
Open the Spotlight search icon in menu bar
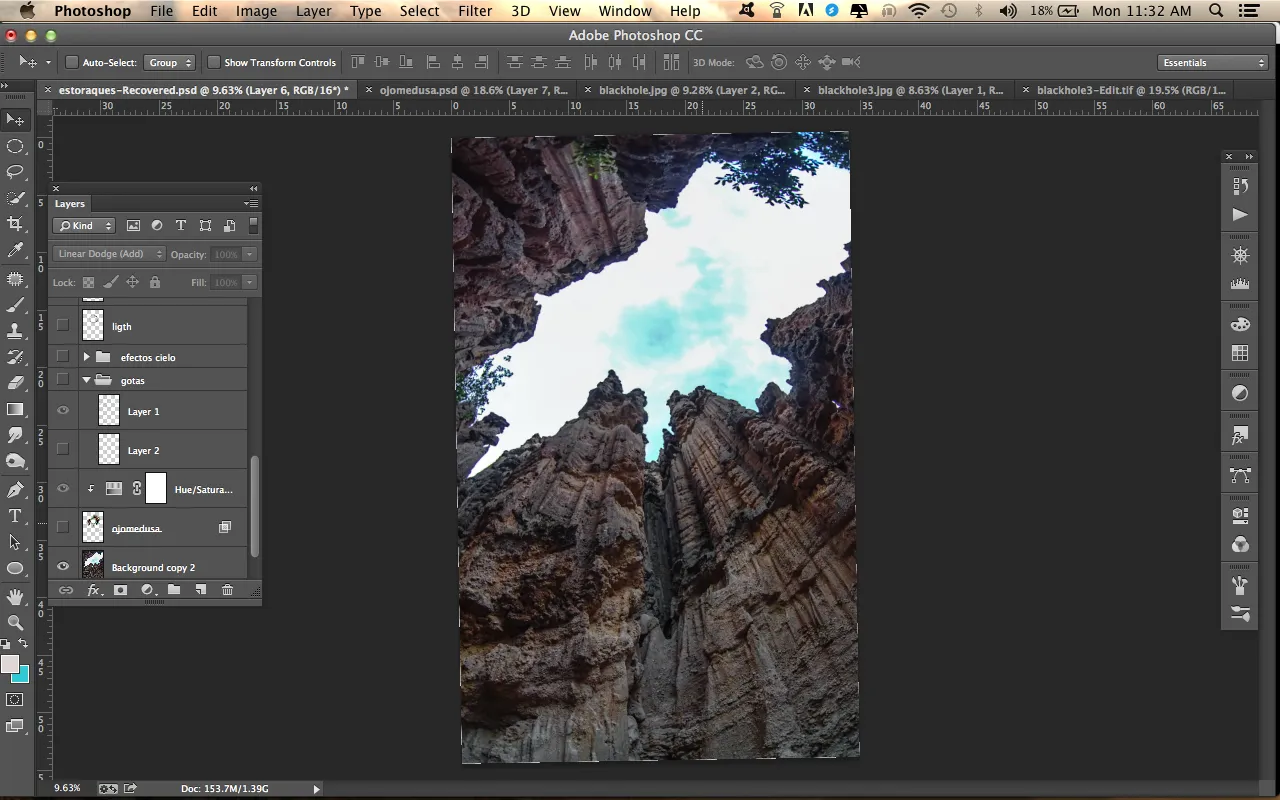tap(1216, 11)
